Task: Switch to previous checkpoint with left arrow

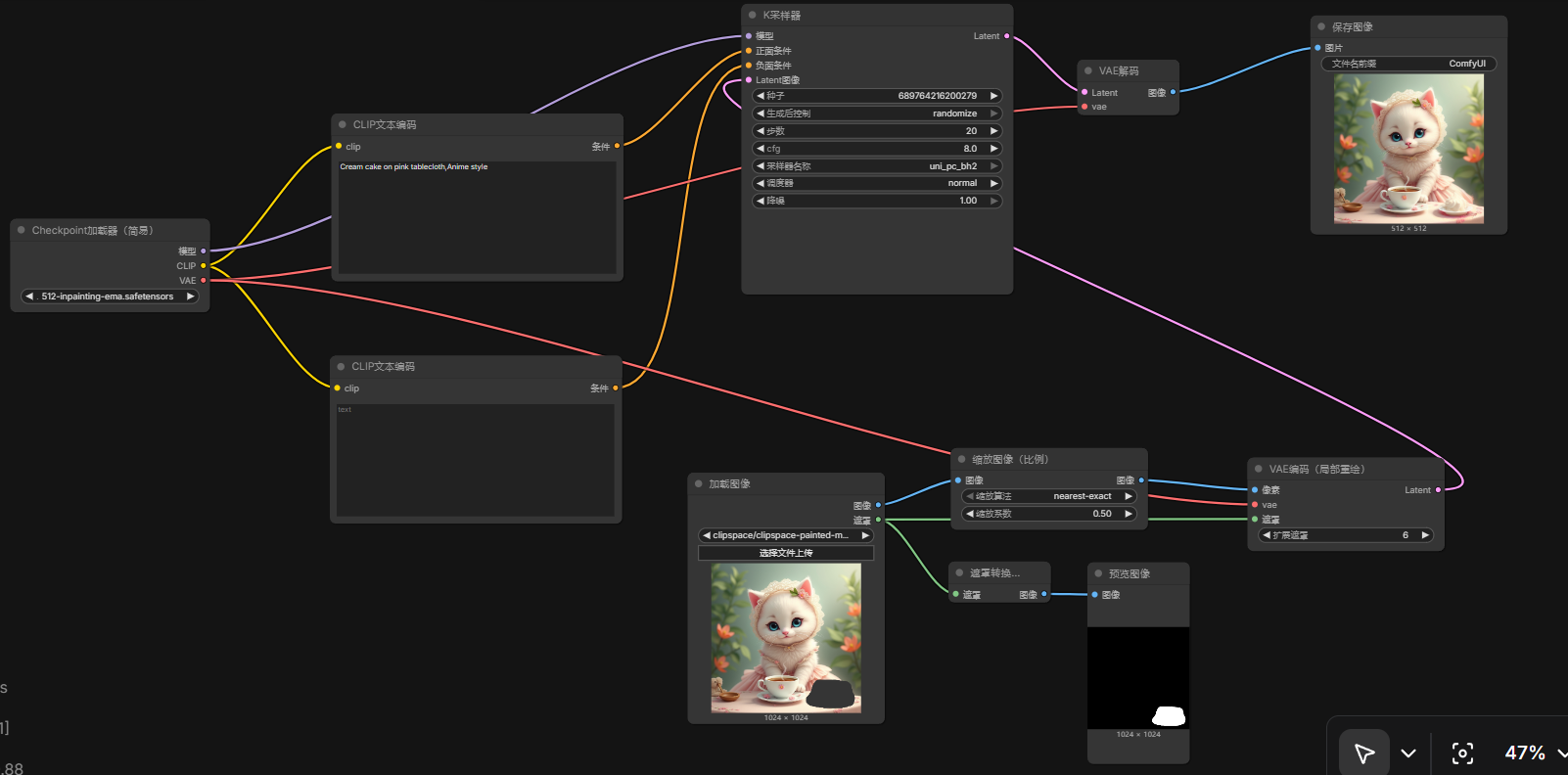Action: click(29, 296)
